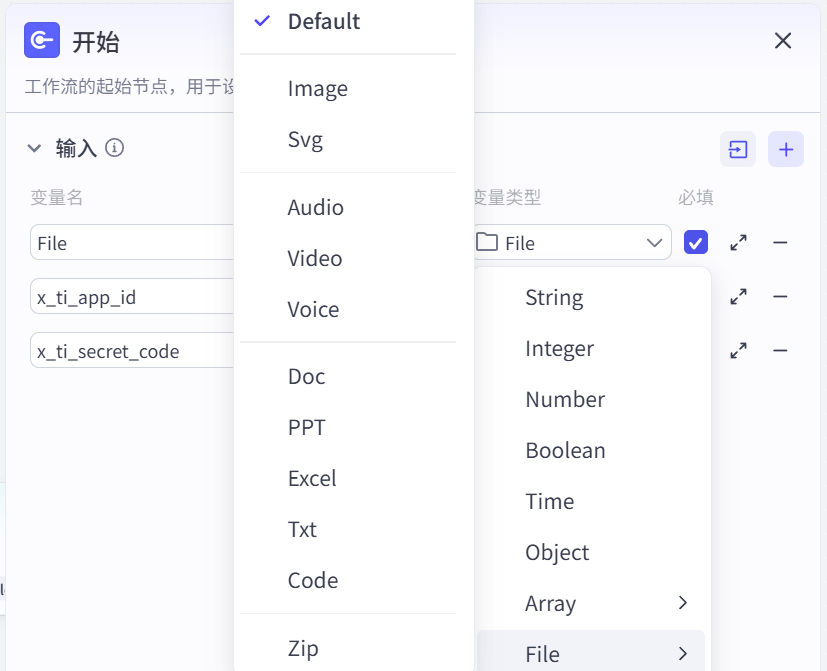
Task: Uncheck the required checkbox for File
Action: (x=695, y=242)
